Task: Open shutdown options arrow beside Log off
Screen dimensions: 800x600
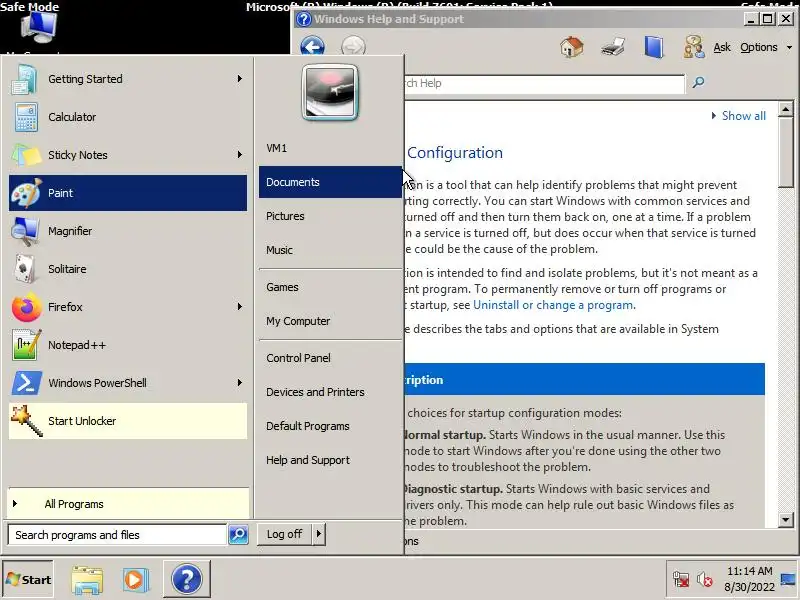Action: (319, 534)
